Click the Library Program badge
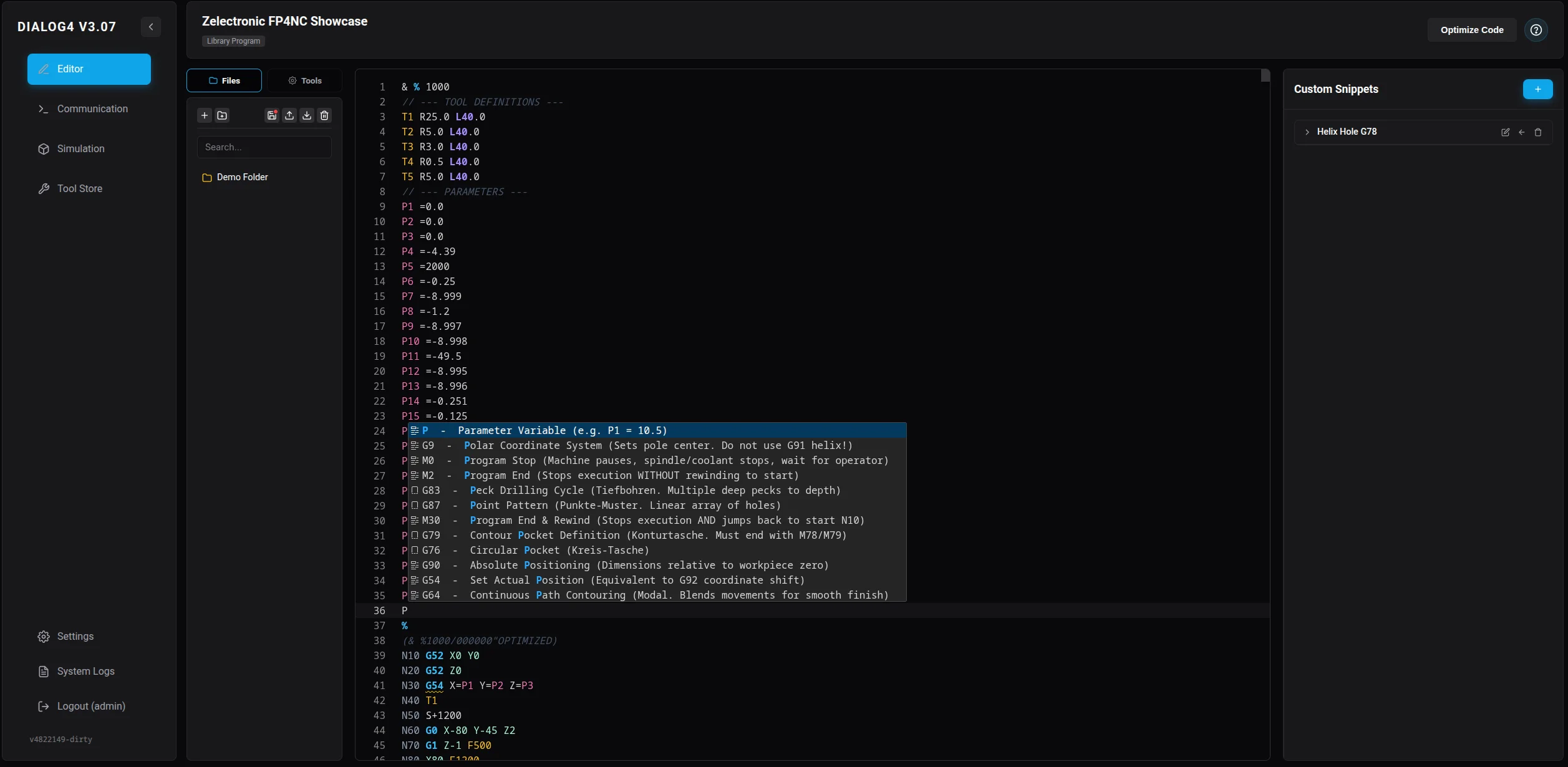 (233, 41)
